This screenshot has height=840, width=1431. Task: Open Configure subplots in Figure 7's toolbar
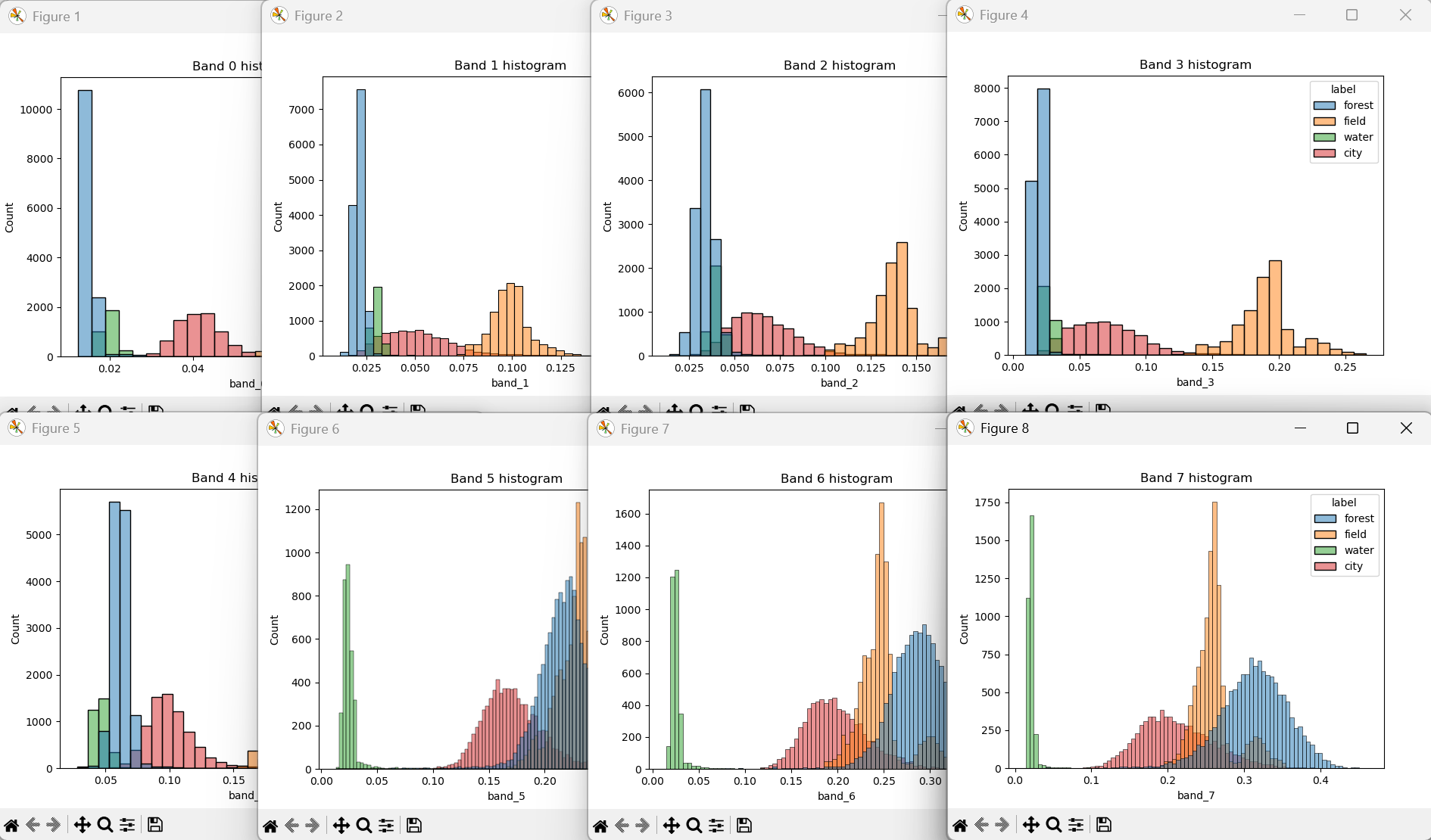pos(716,826)
